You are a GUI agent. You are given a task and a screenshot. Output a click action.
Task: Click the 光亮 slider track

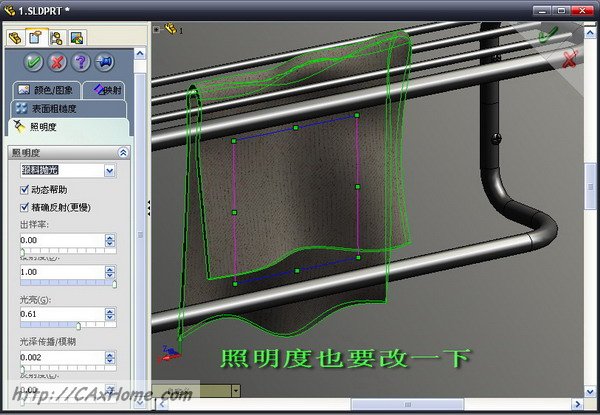click(68, 325)
